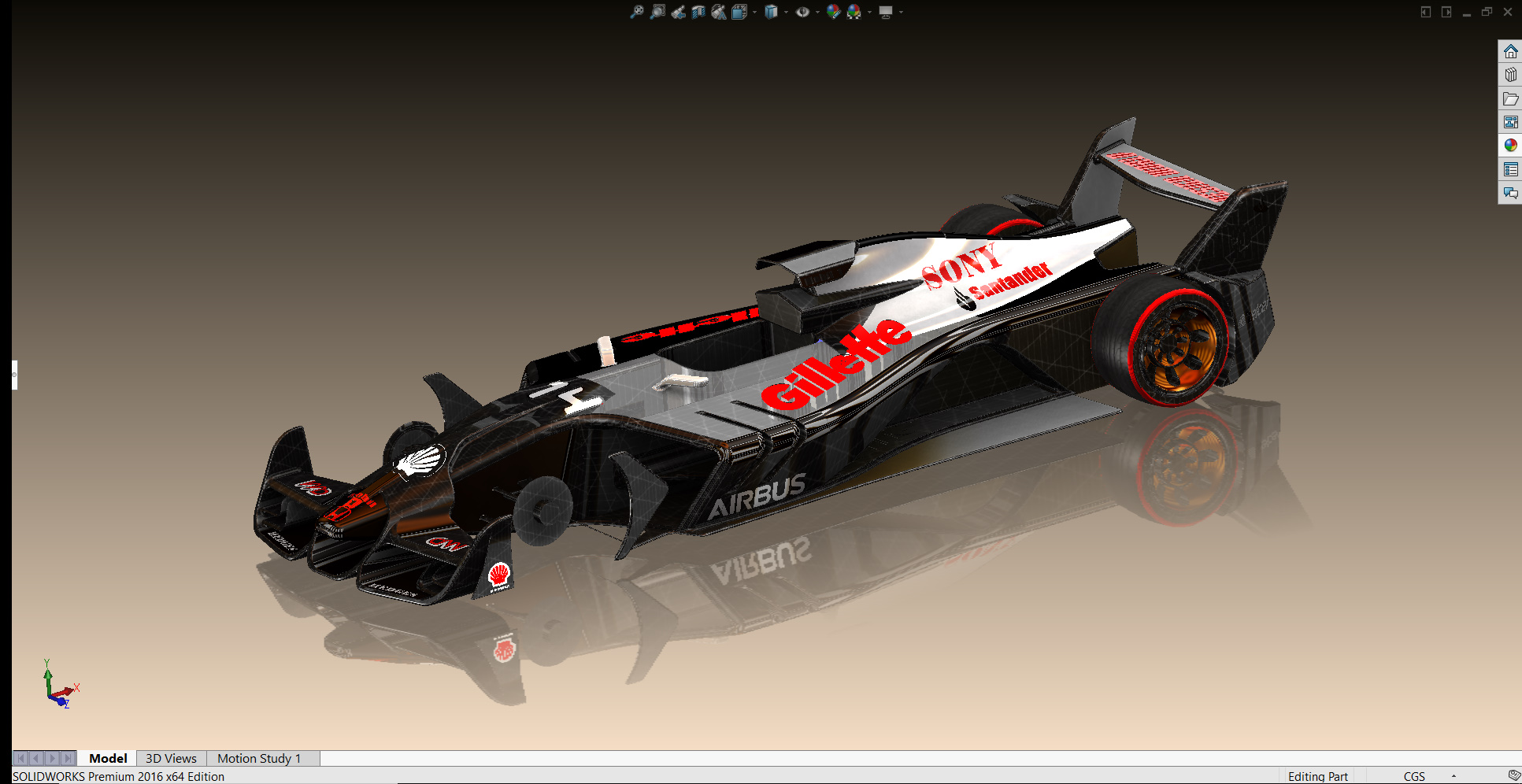Click the Apply Scene icon
The height and width of the screenshot is (784, 1522).
point(854,12)
